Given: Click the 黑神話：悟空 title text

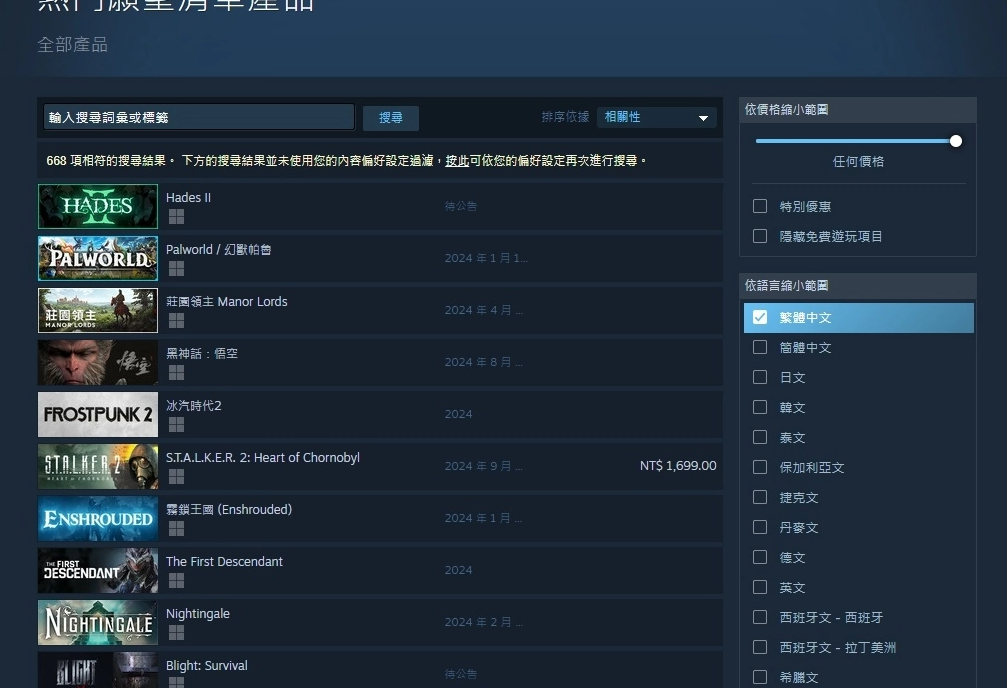Looking at the screenshot, I should [202, 353].
